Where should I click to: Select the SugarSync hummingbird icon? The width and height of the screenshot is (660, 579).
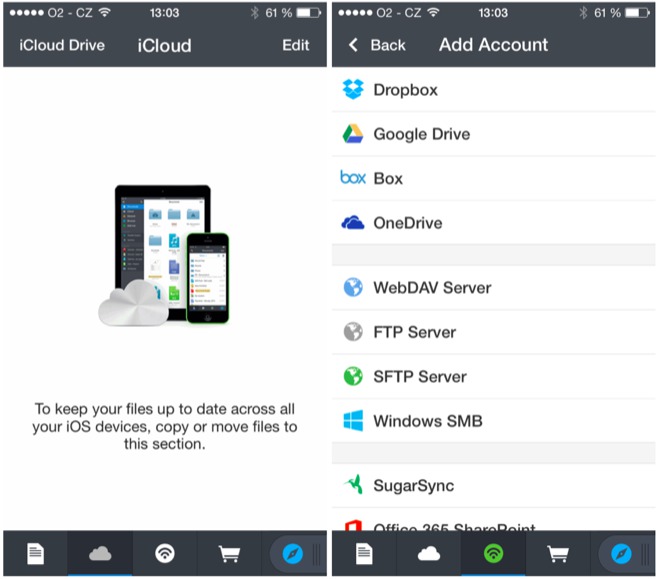click(354, 485)
